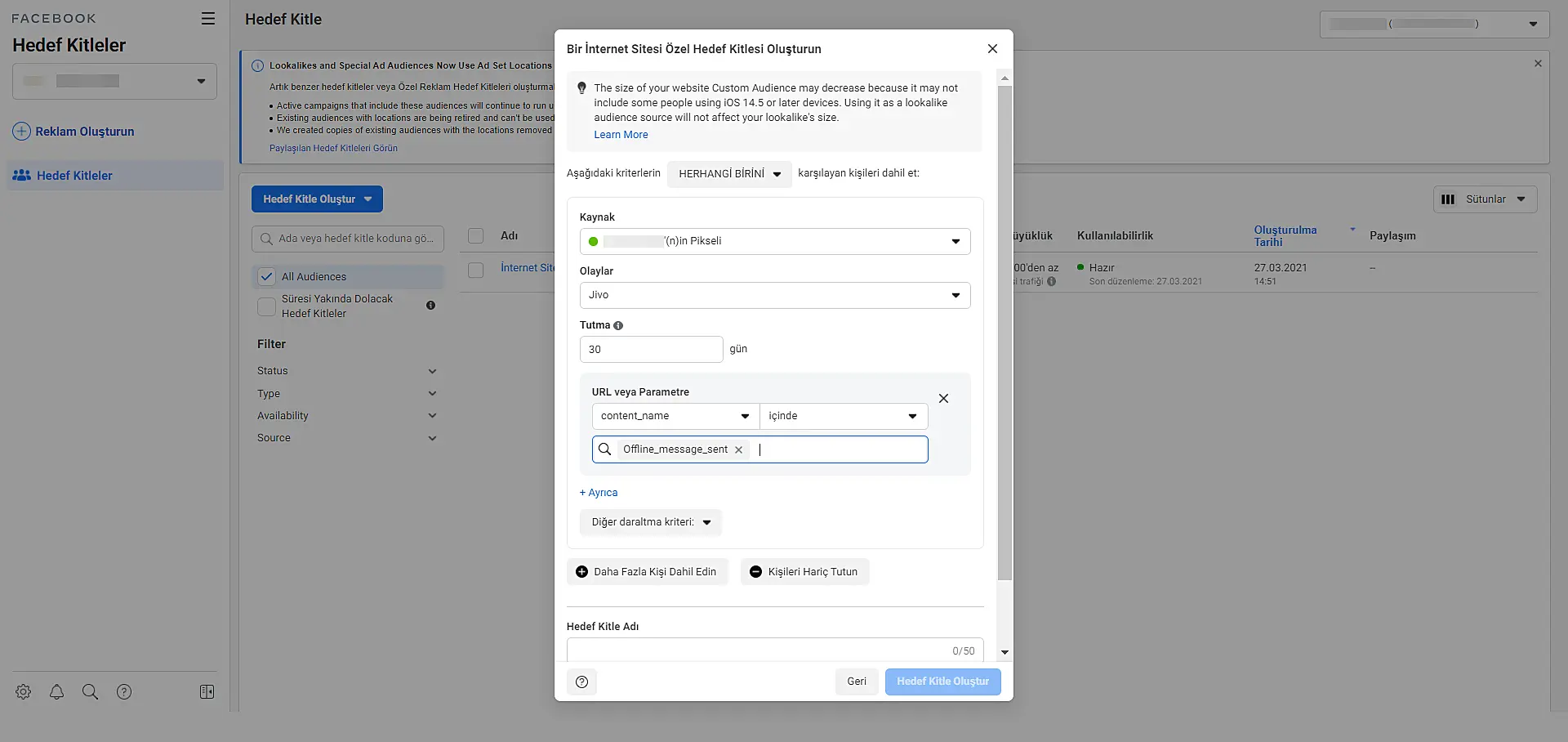Open the Kaynak pixel dropdown
Image resolution: width=1568 pixels, height=742 pixels.
coord(774,241)
